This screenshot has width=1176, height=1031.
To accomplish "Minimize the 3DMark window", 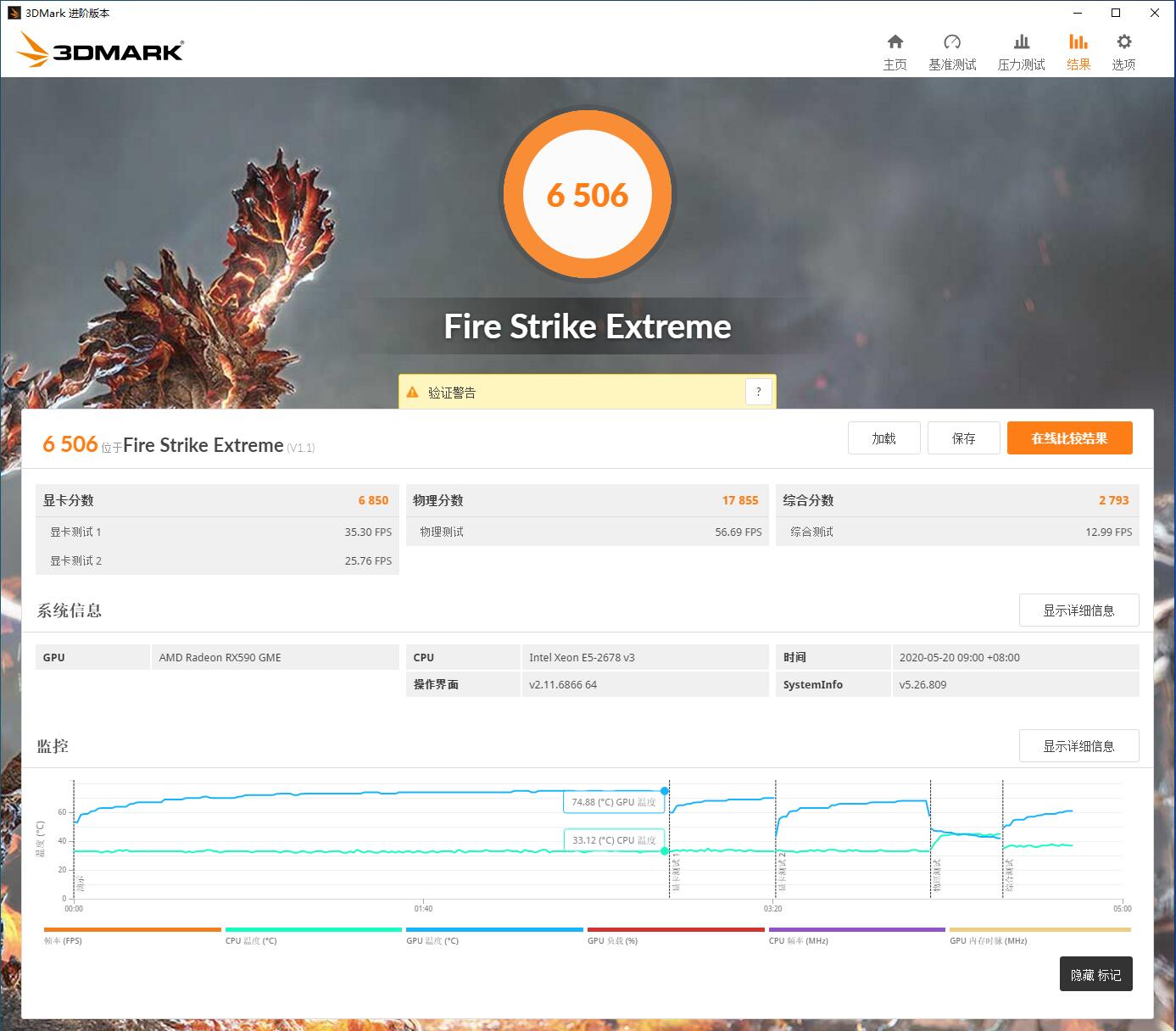I will [1078, 13].
